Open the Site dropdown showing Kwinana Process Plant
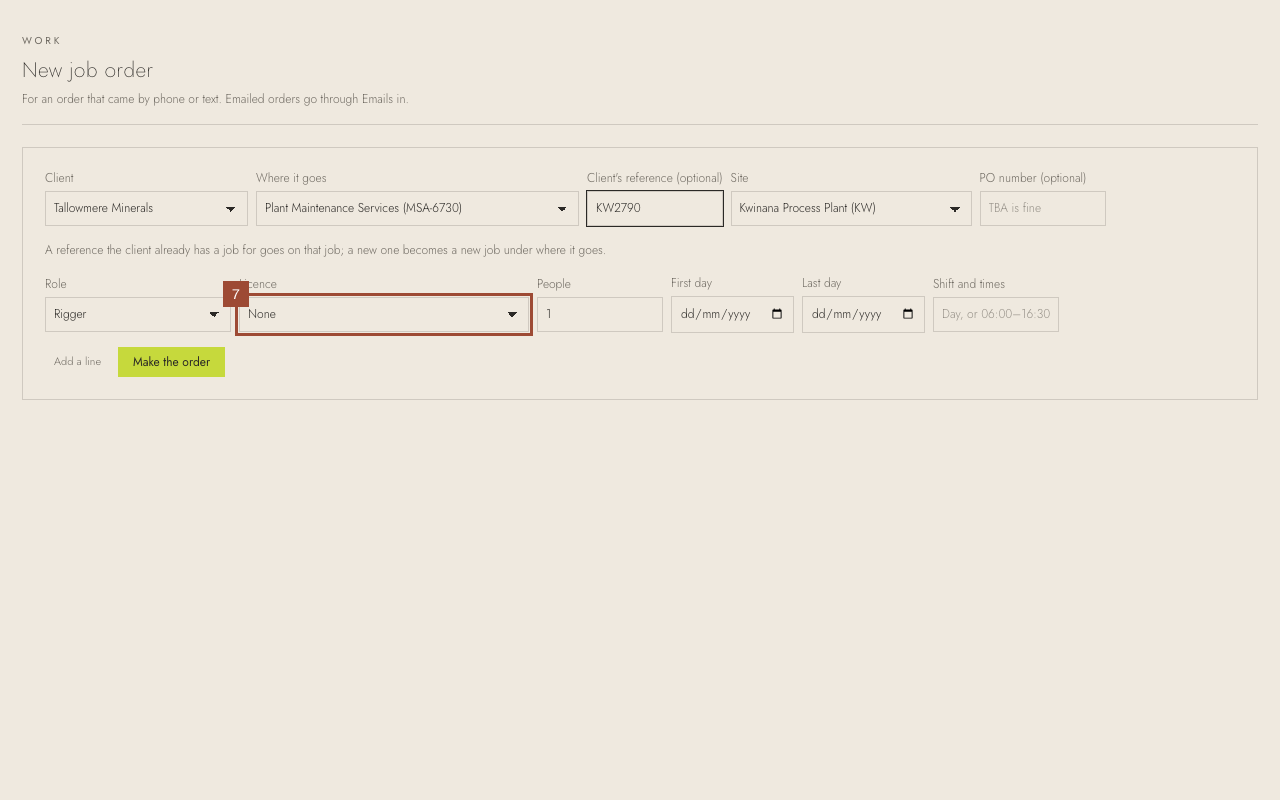This screenshot has width=1280, height=800. pyautogui.click(x=851, y=208)
